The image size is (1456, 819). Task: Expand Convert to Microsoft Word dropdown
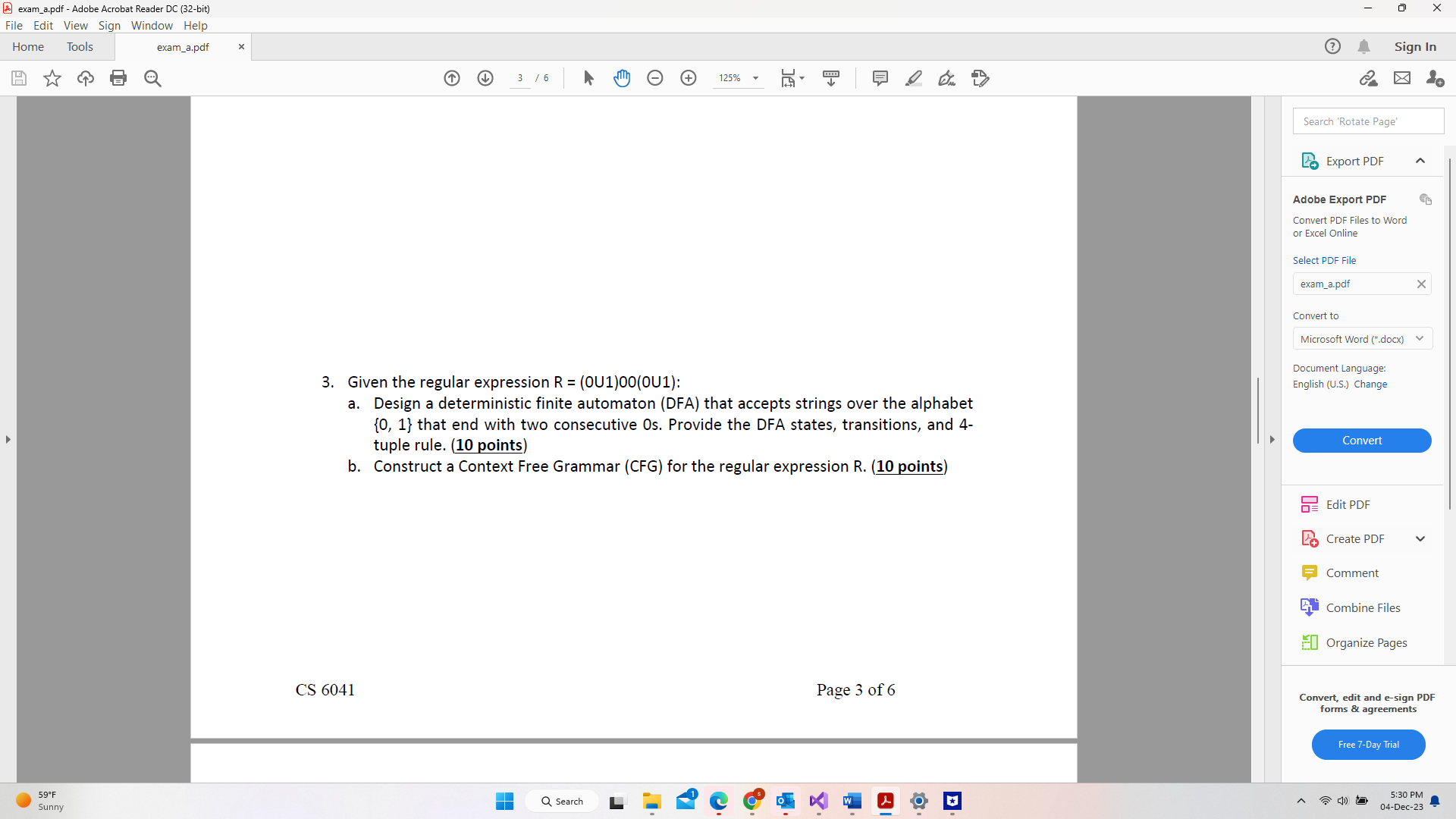tap(1419, 339)
